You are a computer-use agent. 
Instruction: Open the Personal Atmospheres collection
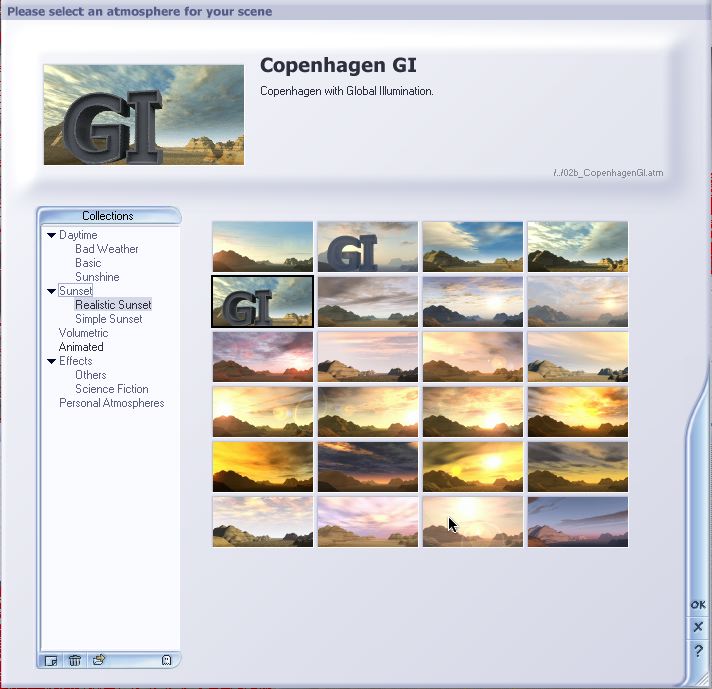click(112, 403)
